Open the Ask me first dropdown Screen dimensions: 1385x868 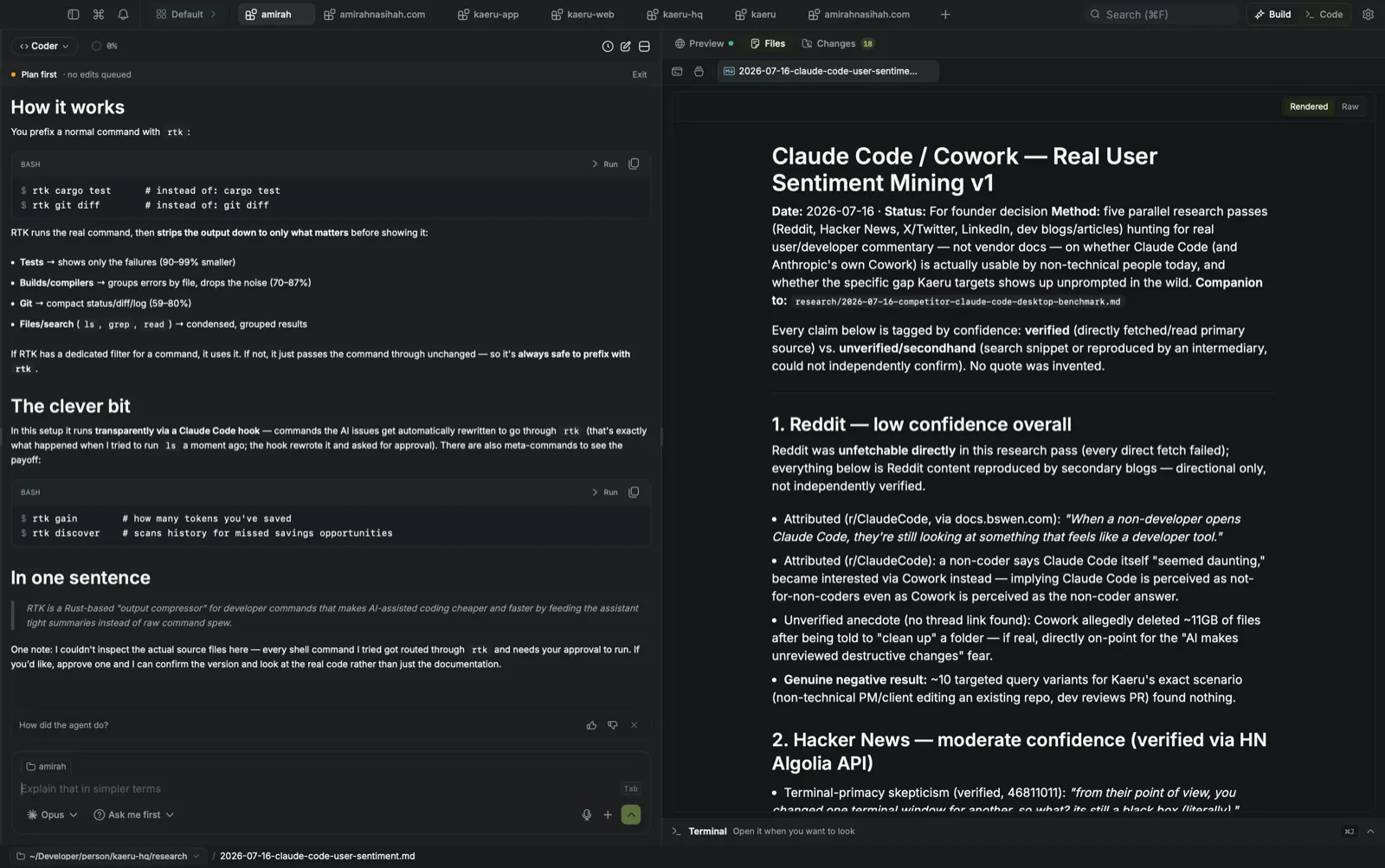point(134,814)
